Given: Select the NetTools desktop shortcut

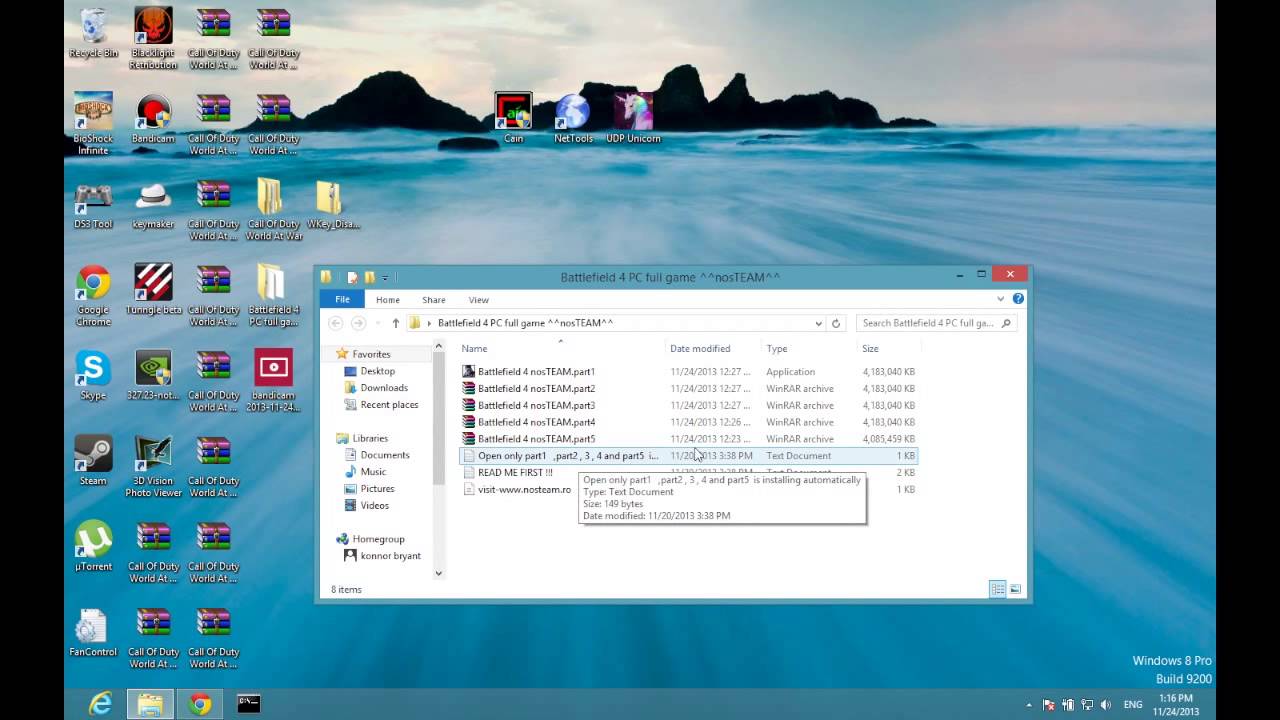Looking at the screenshot, I should [x=573, y=118].
